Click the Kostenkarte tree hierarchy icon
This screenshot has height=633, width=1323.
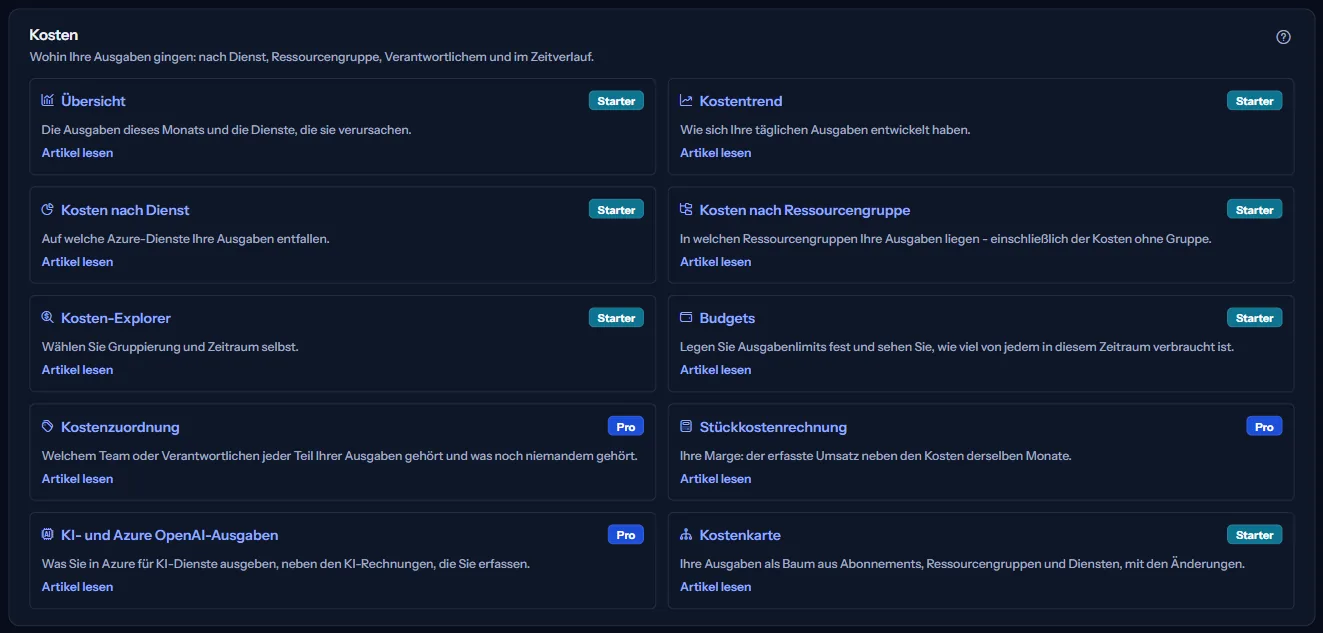(686, 534)
